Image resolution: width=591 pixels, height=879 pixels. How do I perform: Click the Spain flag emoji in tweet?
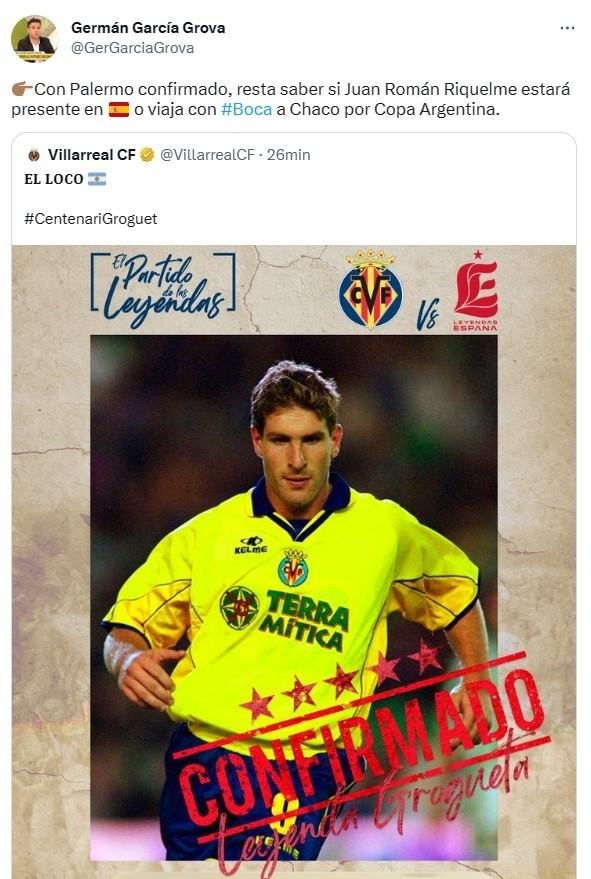118,109
